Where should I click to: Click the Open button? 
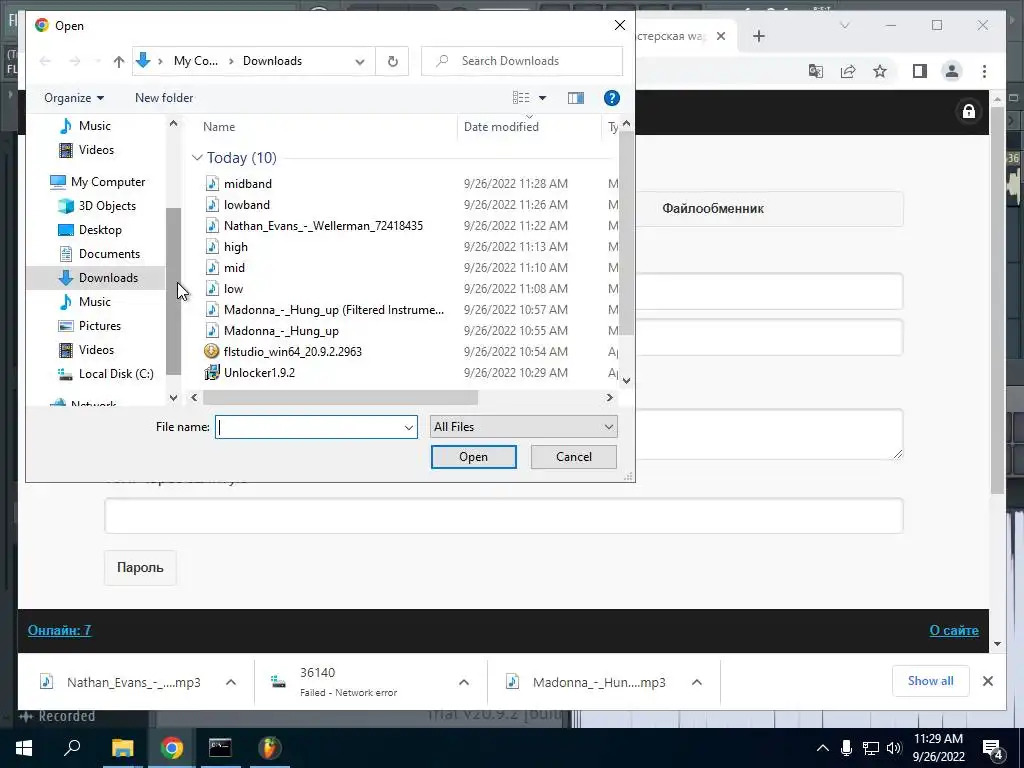click(473, 457)
